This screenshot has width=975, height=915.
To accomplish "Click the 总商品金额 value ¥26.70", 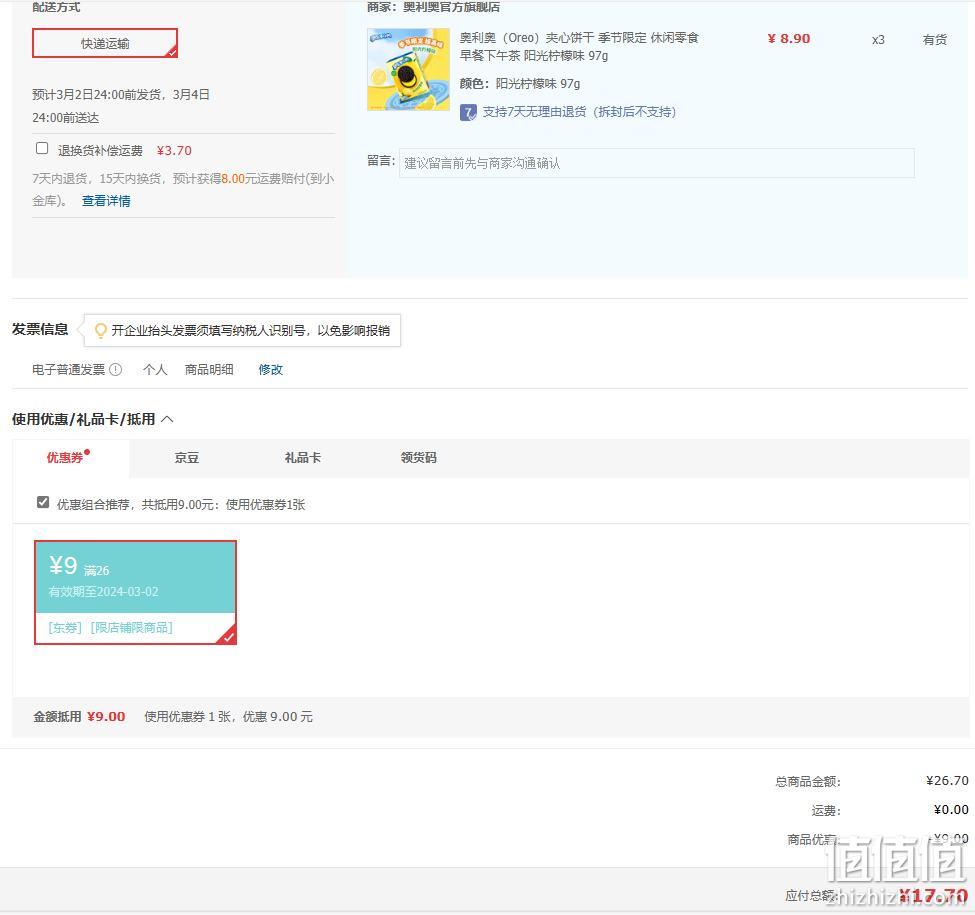I will tap(947, 781).
